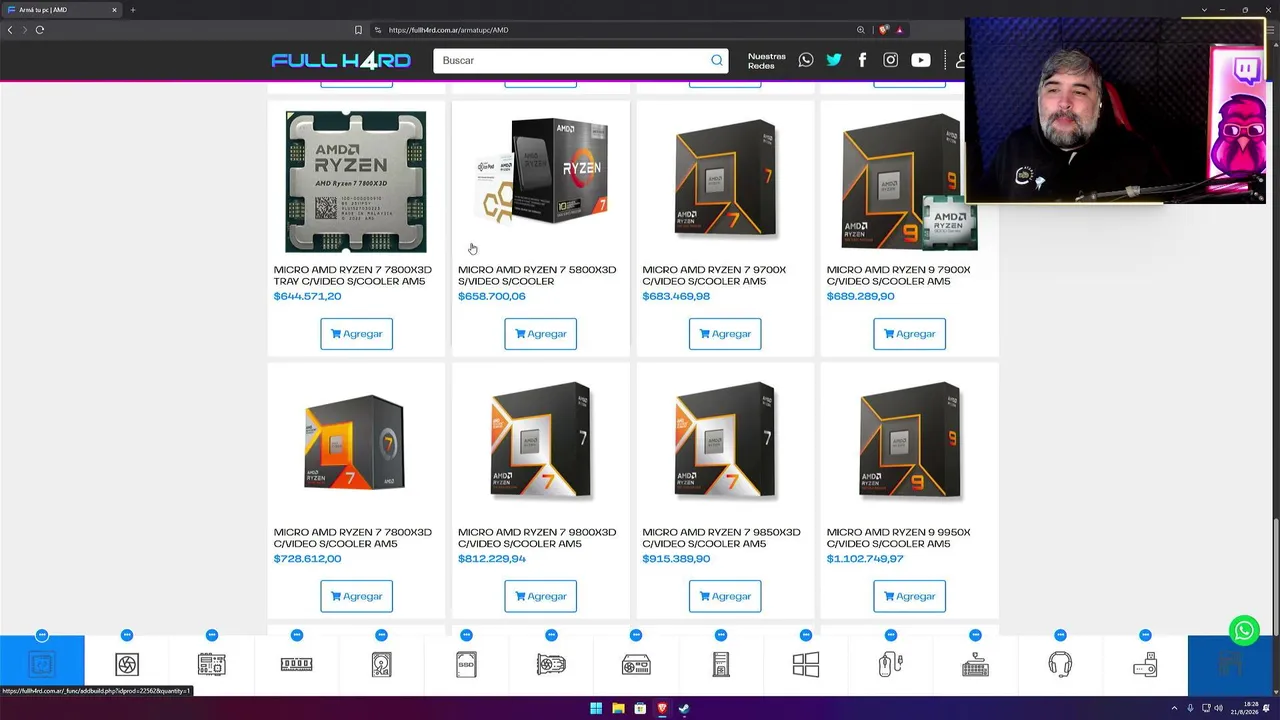
Task: Open the Twitter social link
Action: click(834, 60)
